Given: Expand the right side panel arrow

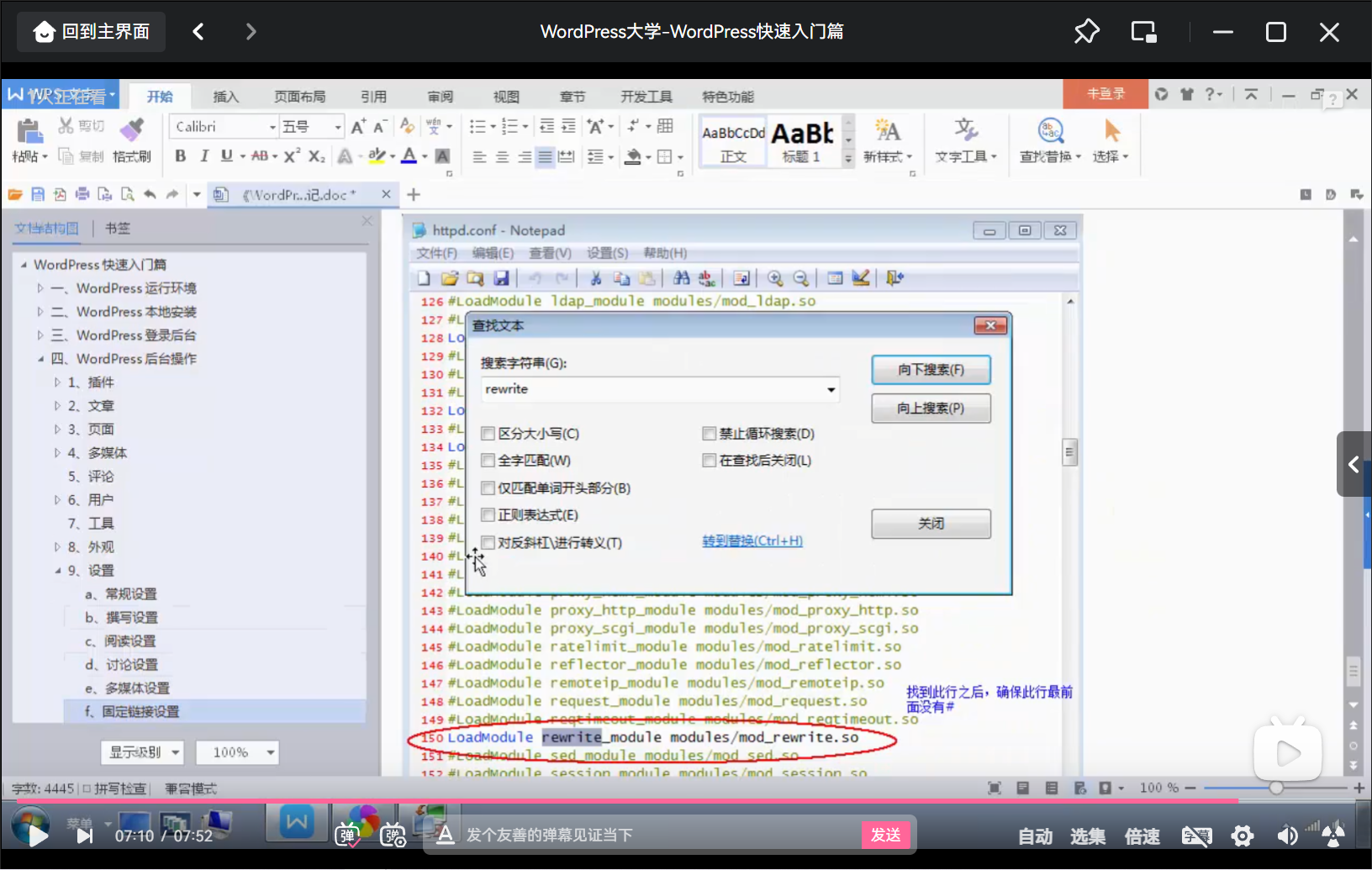Looking at the screenshot, I should click(1354, 464).
